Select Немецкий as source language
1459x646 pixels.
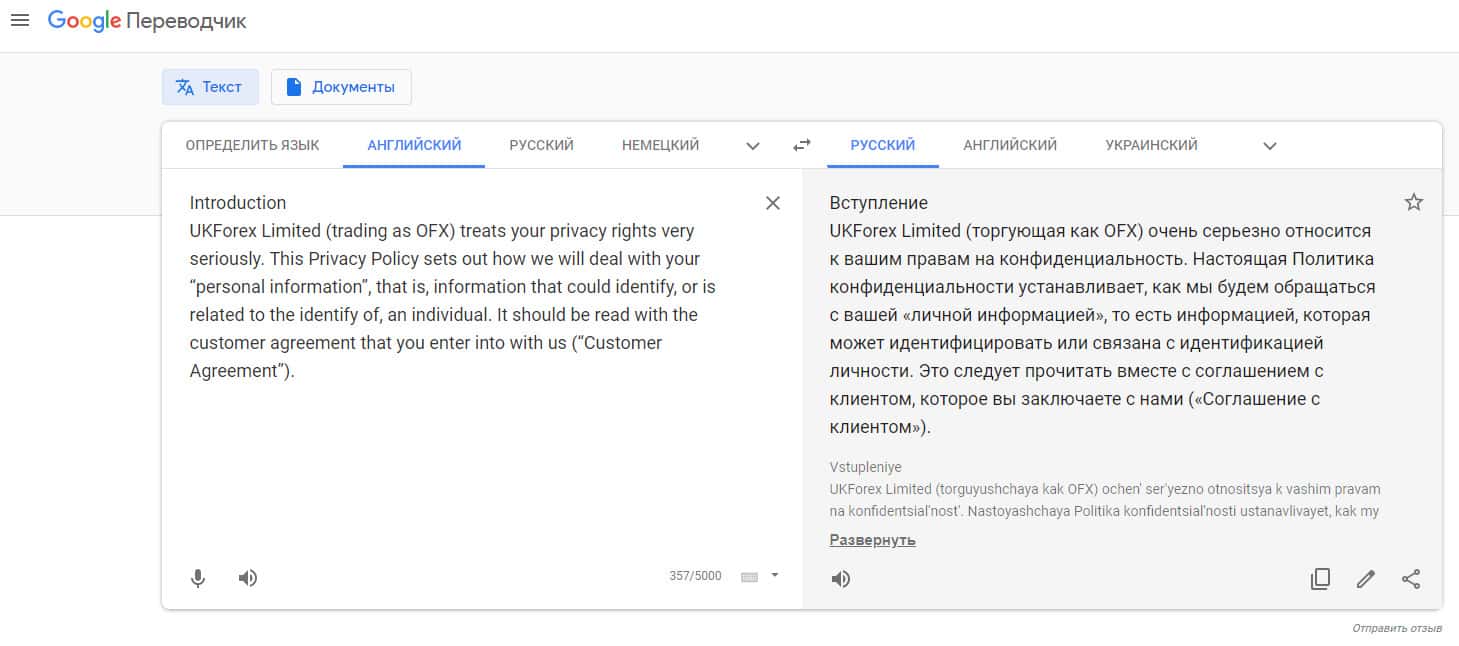pyautogui.click(x=660, y=145)
